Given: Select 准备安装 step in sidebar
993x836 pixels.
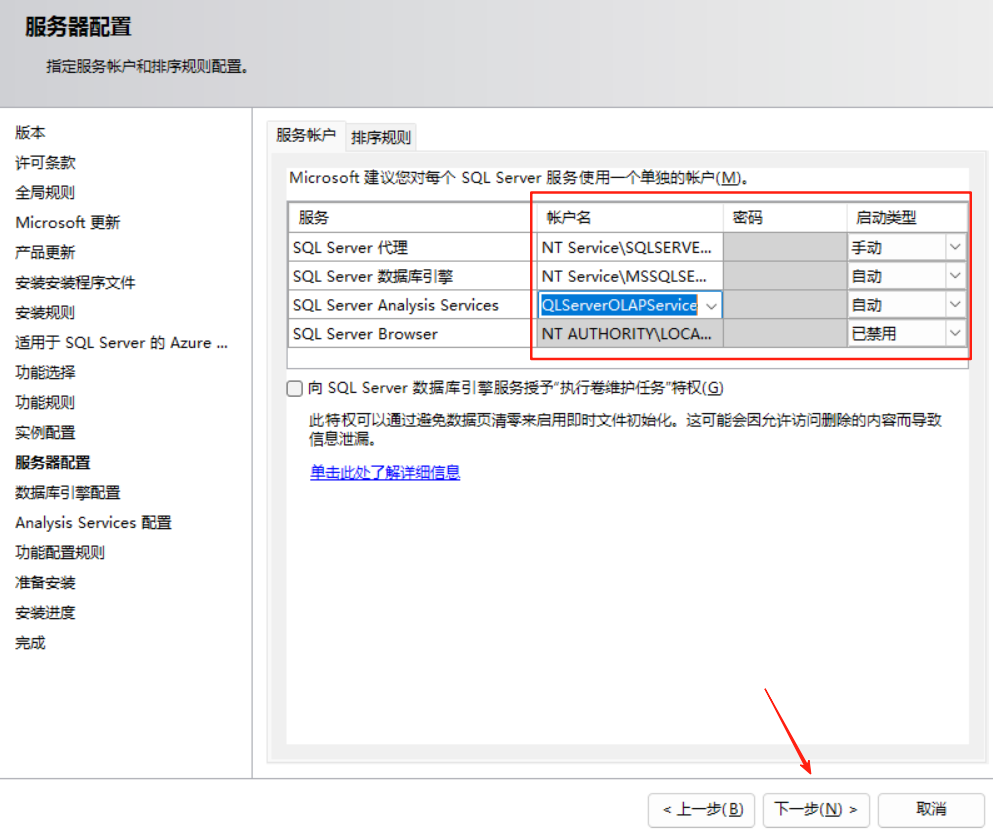Looking at the screenshot, I should tap(45, 583).
